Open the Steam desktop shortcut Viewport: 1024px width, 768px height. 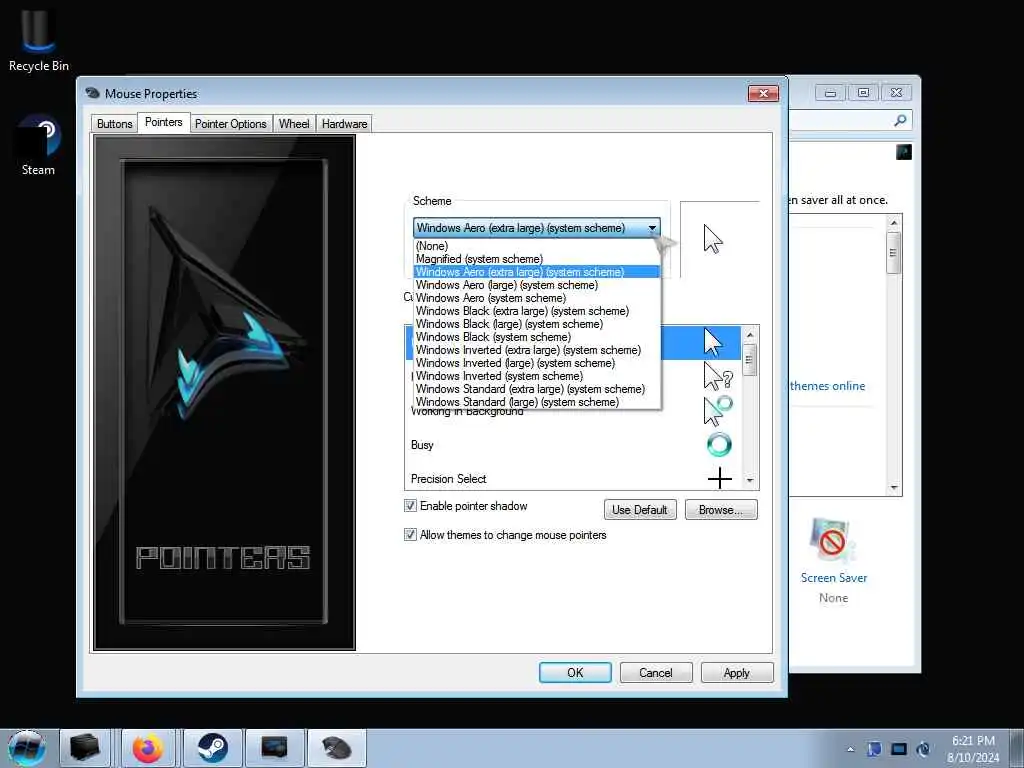coord(38,145)
